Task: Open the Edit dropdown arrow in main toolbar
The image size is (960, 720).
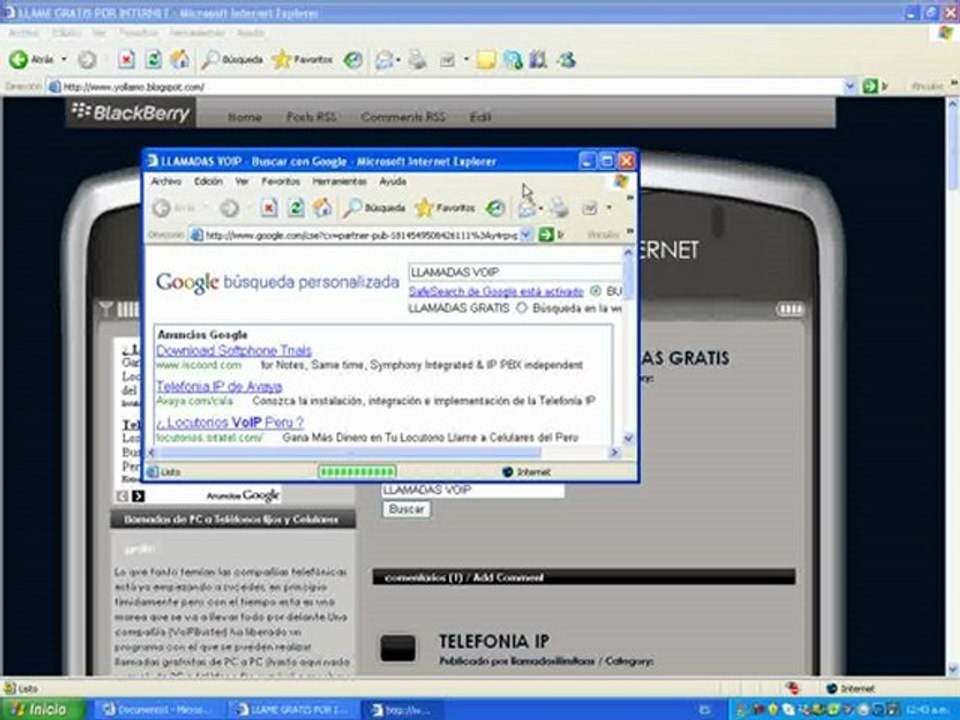Action: 467,59
